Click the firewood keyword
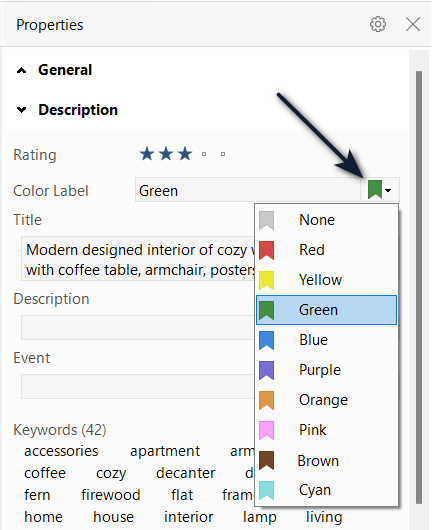Screen dimensions: 432x530 point(111,495)
